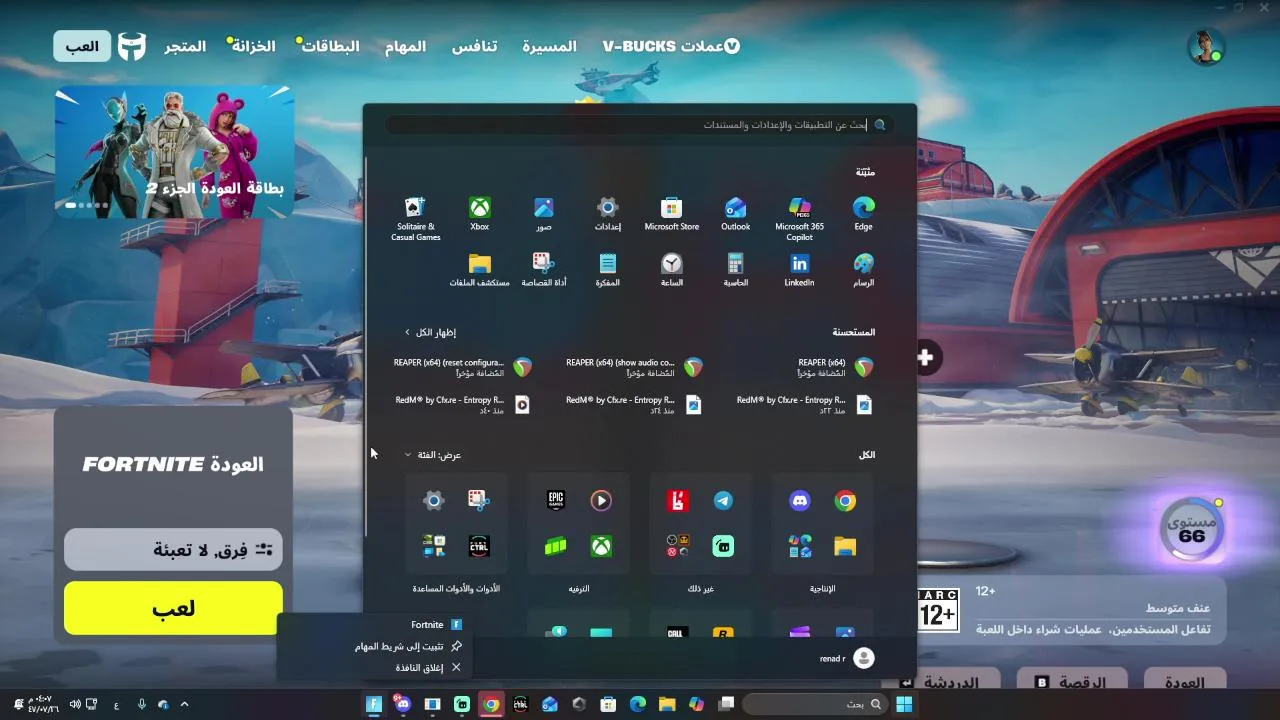Screen dimensions: 1280x720
Task: Open Discord in the الإنتاجية category
Action: click(x=800, y=501)
